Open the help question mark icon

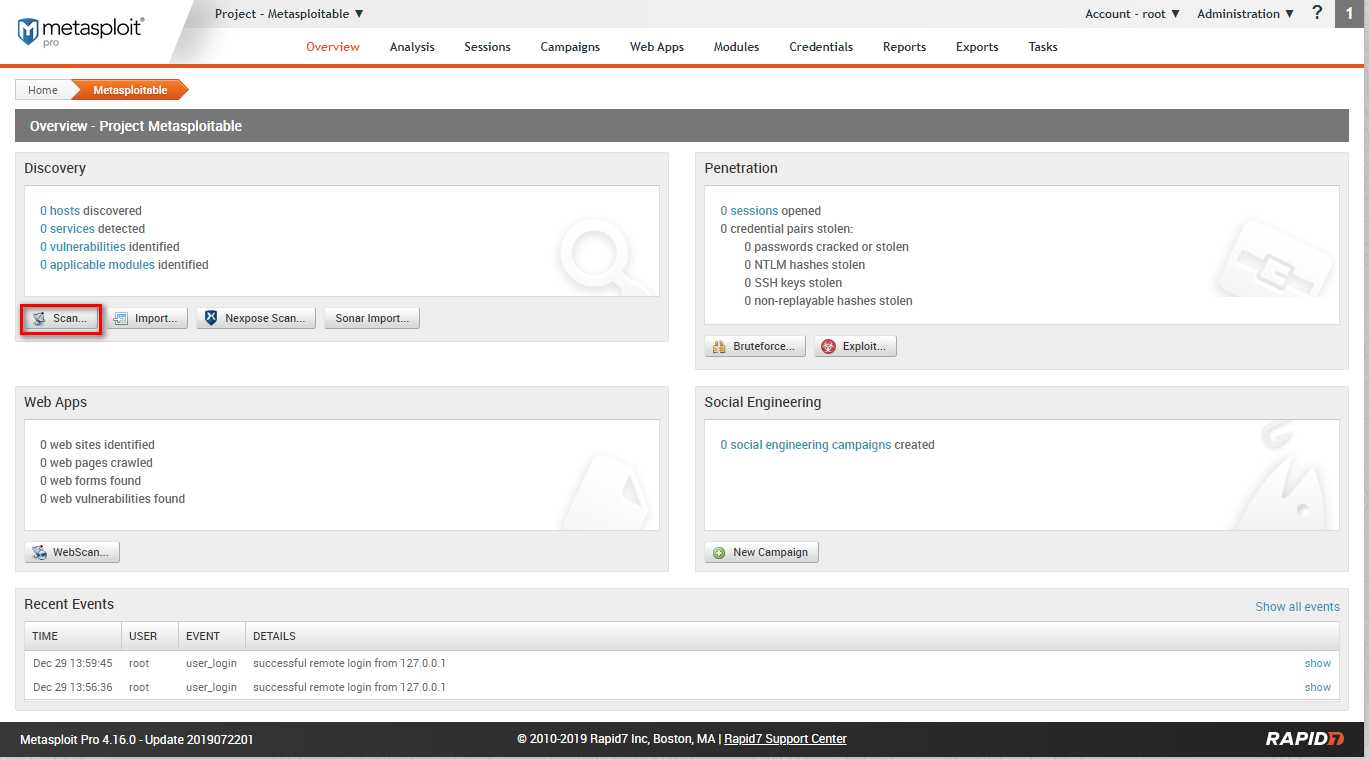tap(1317, 13)
